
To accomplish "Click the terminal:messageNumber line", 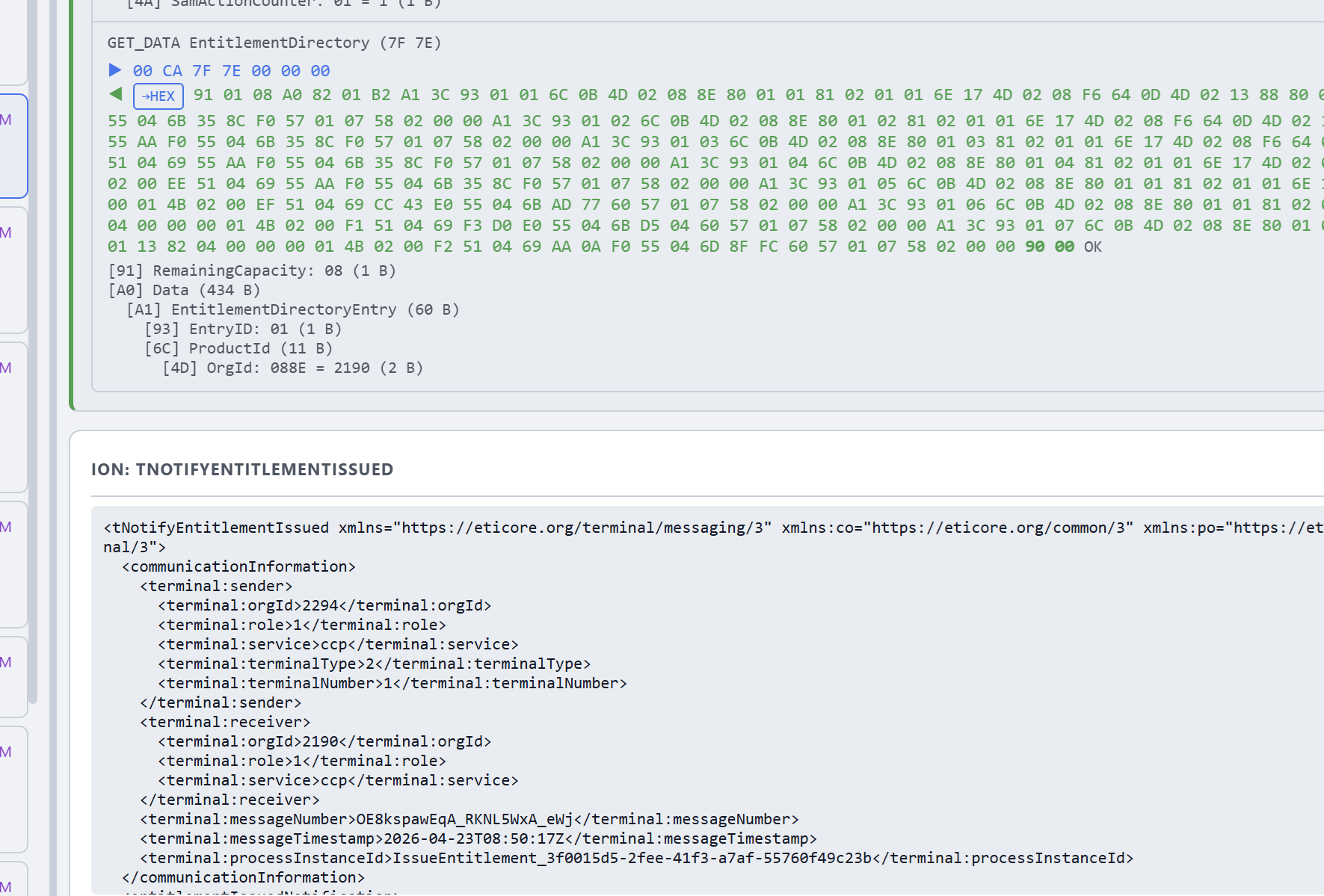I will click(x=469, y=819).
